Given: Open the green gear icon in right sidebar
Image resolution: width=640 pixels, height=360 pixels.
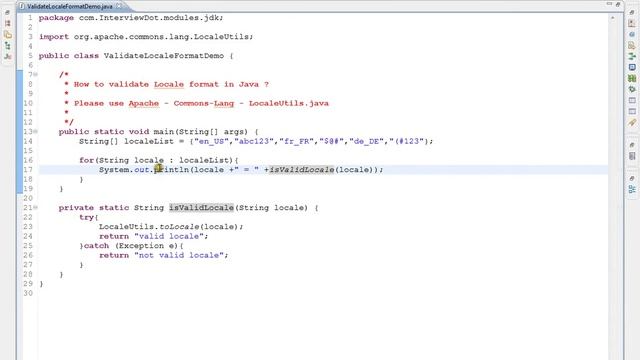Looking at the screenshot, I should 632,89.
